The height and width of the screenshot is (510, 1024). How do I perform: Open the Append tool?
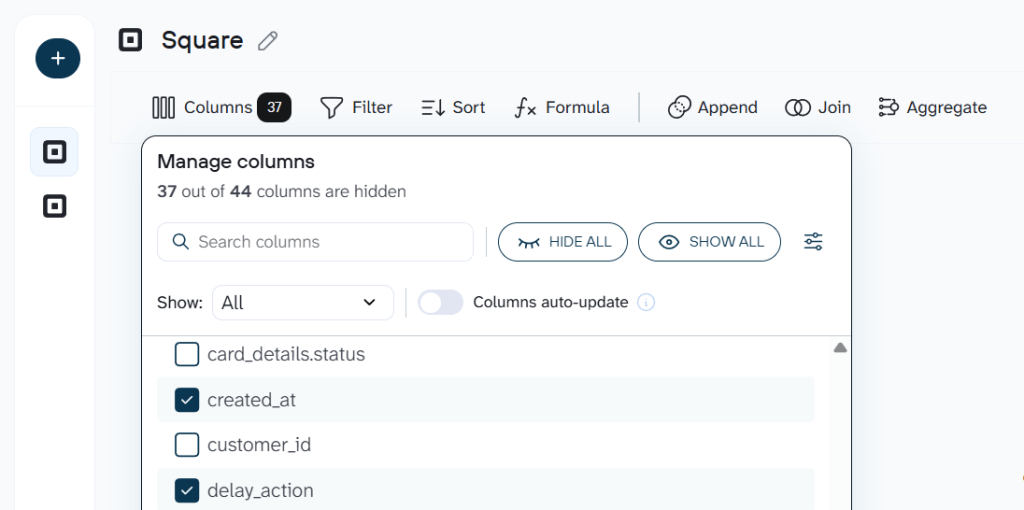713,107
